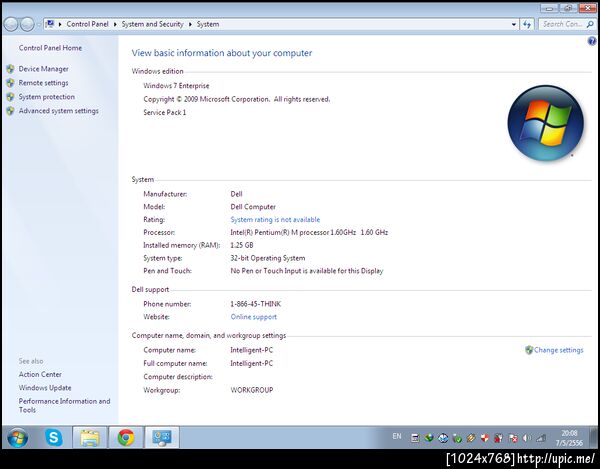Click 'Service Pack 1' text

point(165,112)
